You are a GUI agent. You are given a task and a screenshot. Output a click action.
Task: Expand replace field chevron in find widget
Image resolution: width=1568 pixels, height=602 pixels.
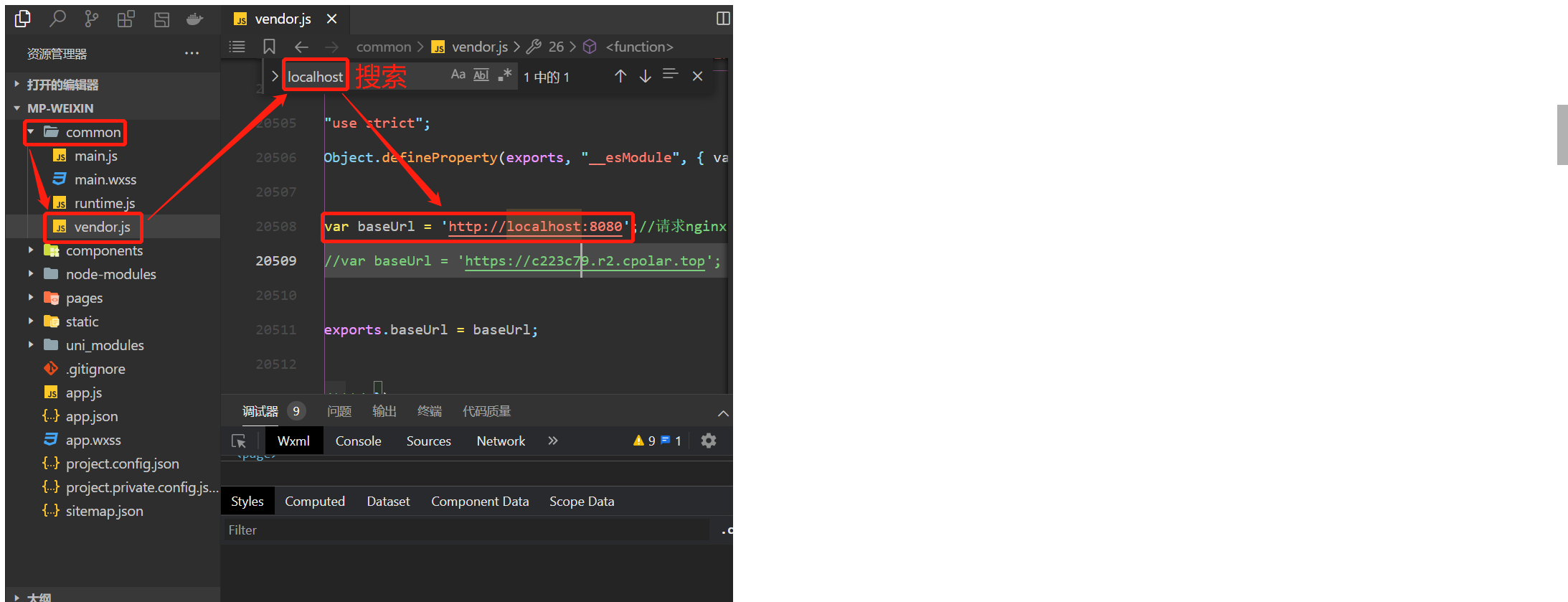pos(274,76)
